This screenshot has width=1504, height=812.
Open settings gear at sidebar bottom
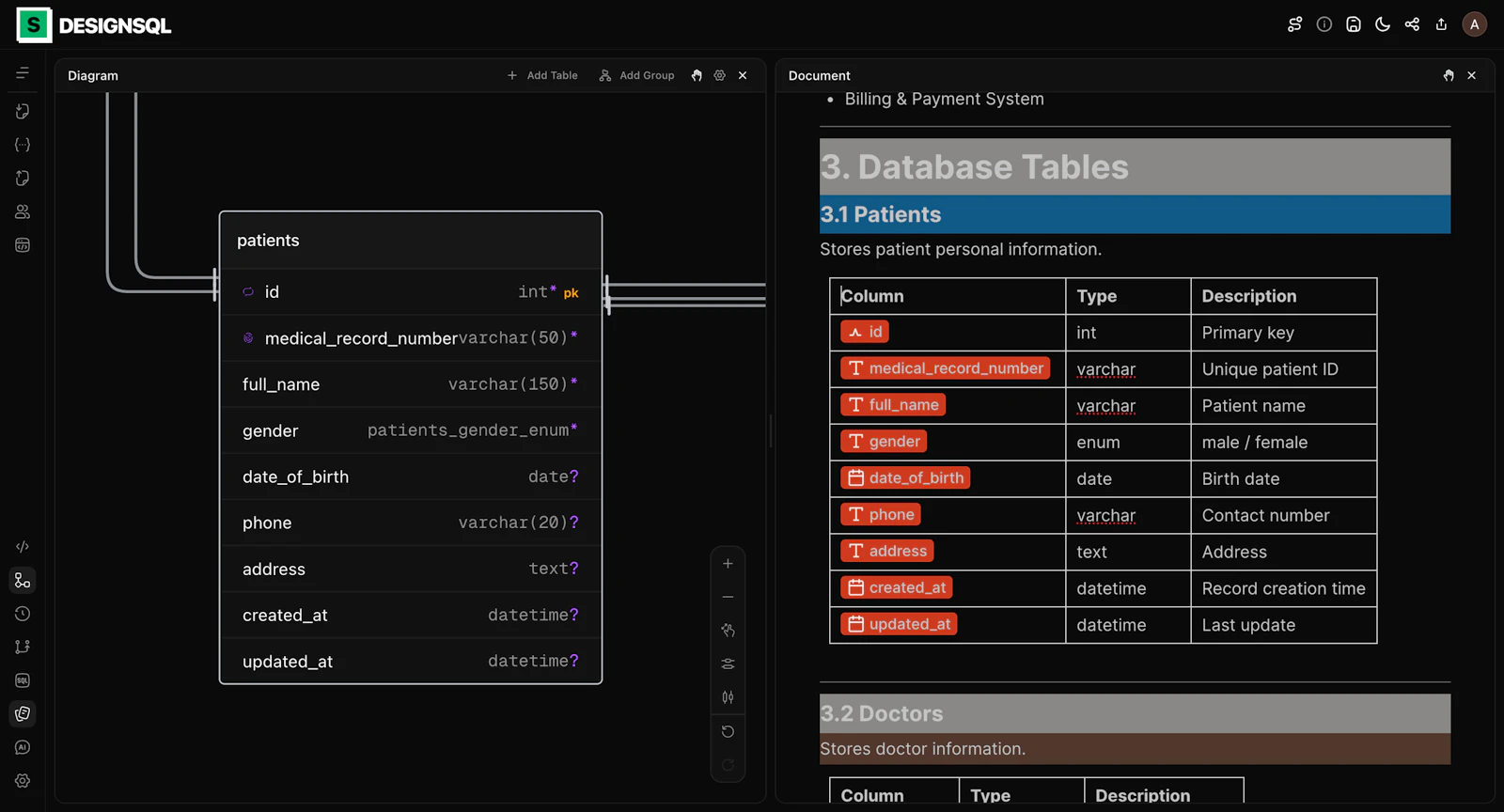[x=23, y=781]
